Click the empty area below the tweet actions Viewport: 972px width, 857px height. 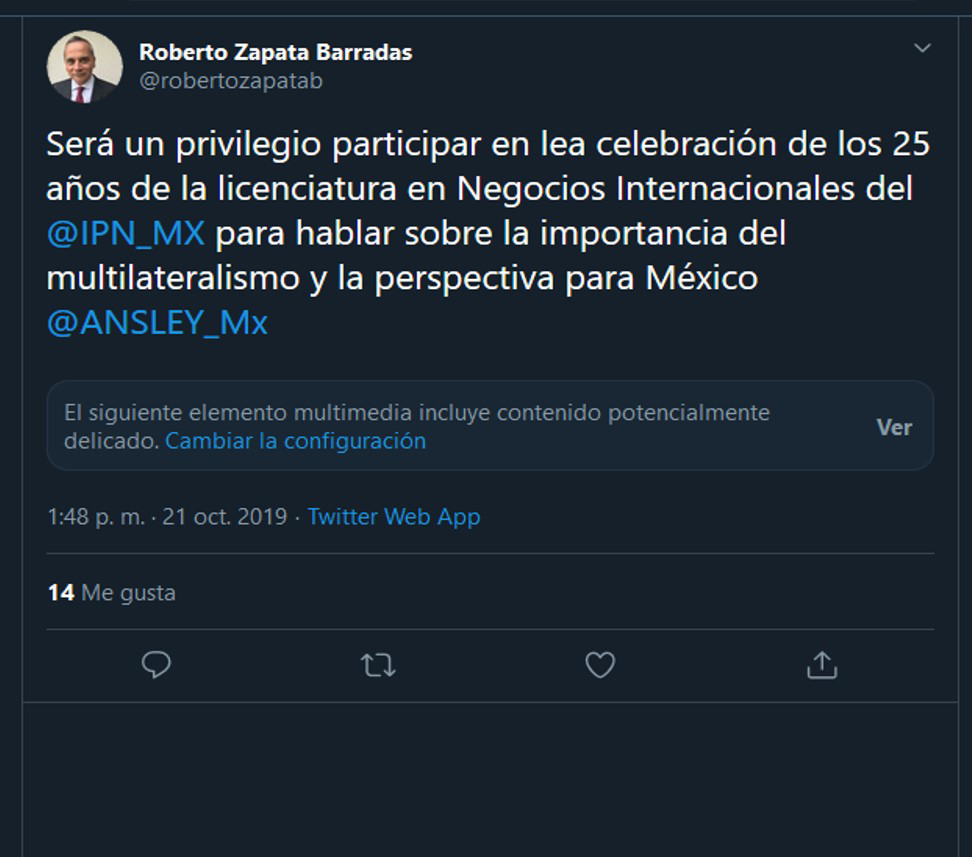(x=490, y=780)
